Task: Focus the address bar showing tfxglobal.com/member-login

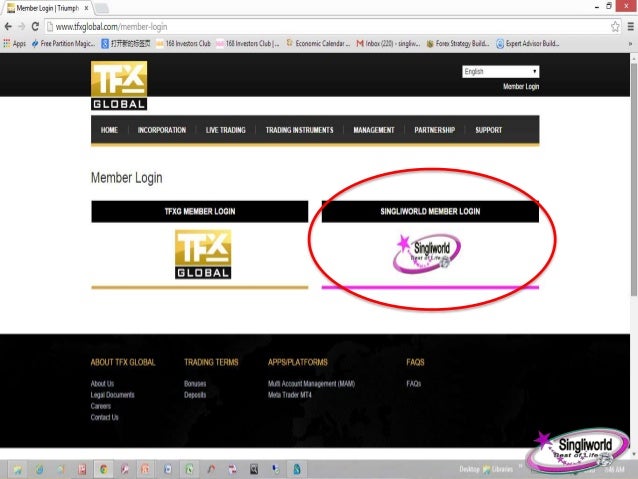Action: [326, 27]
